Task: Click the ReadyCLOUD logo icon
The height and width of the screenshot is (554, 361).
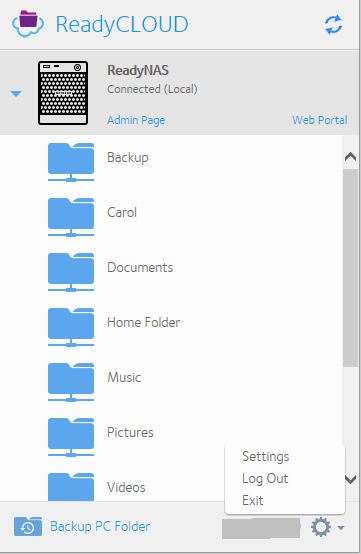Action: click(x=28, y=24)
